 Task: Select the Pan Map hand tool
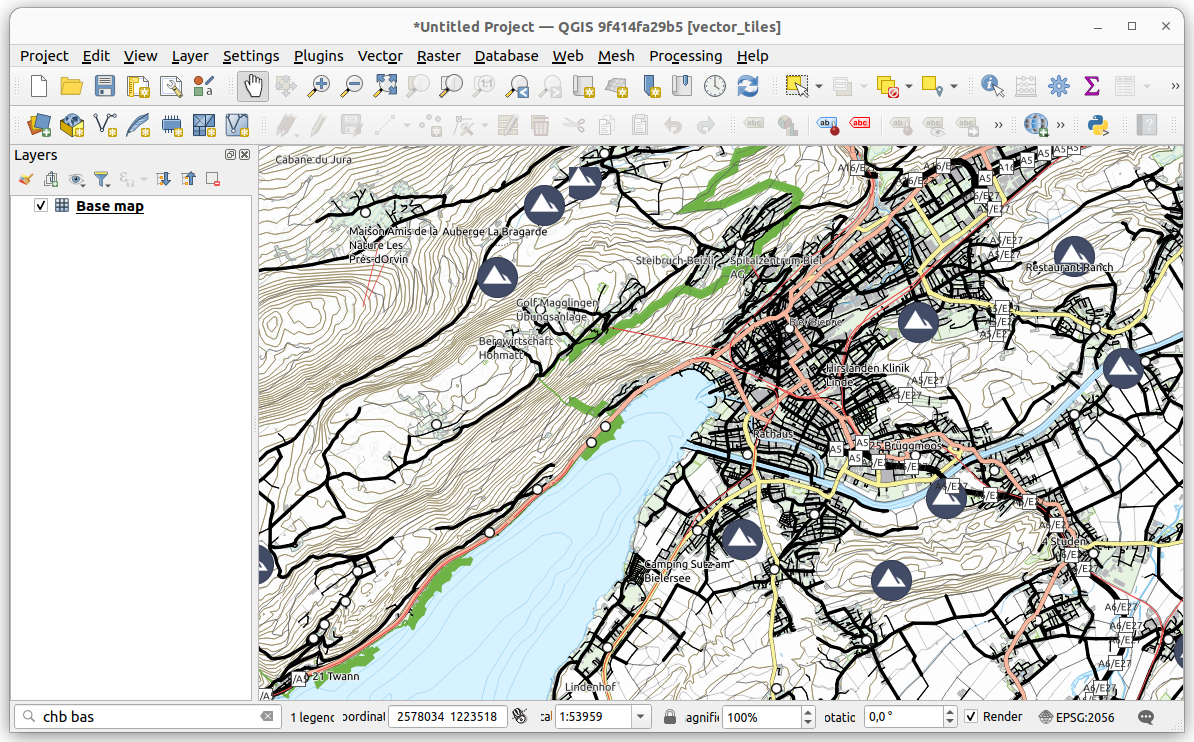[x=253, y=86]
